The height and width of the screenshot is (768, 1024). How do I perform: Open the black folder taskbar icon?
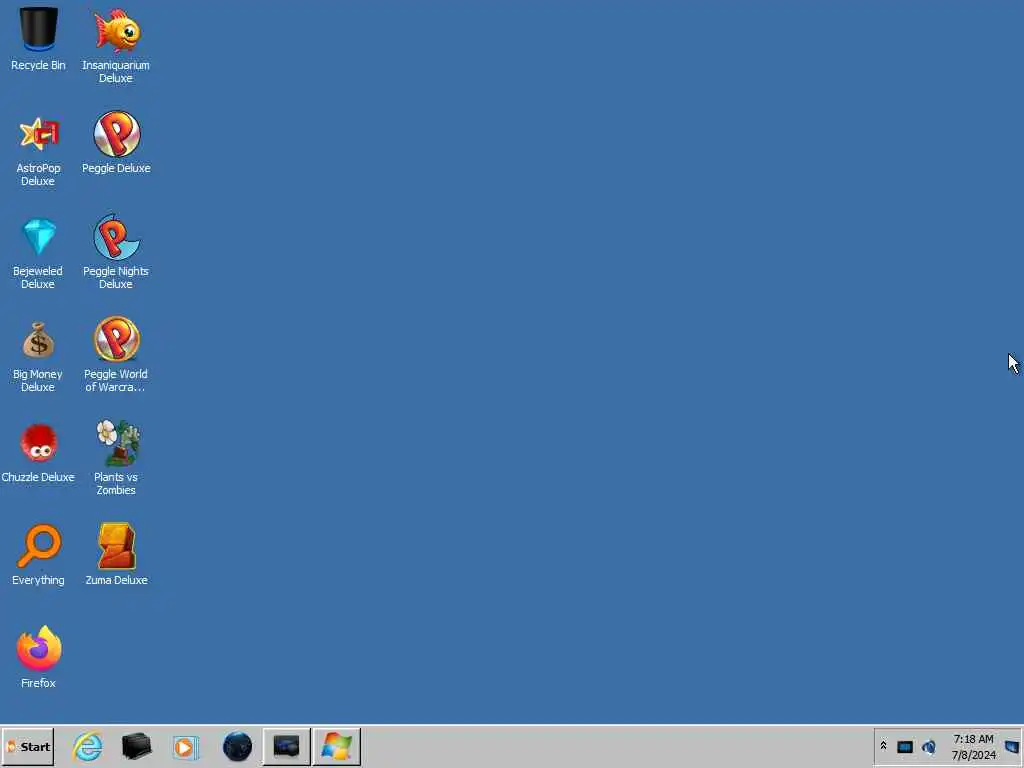coord(136,746)
